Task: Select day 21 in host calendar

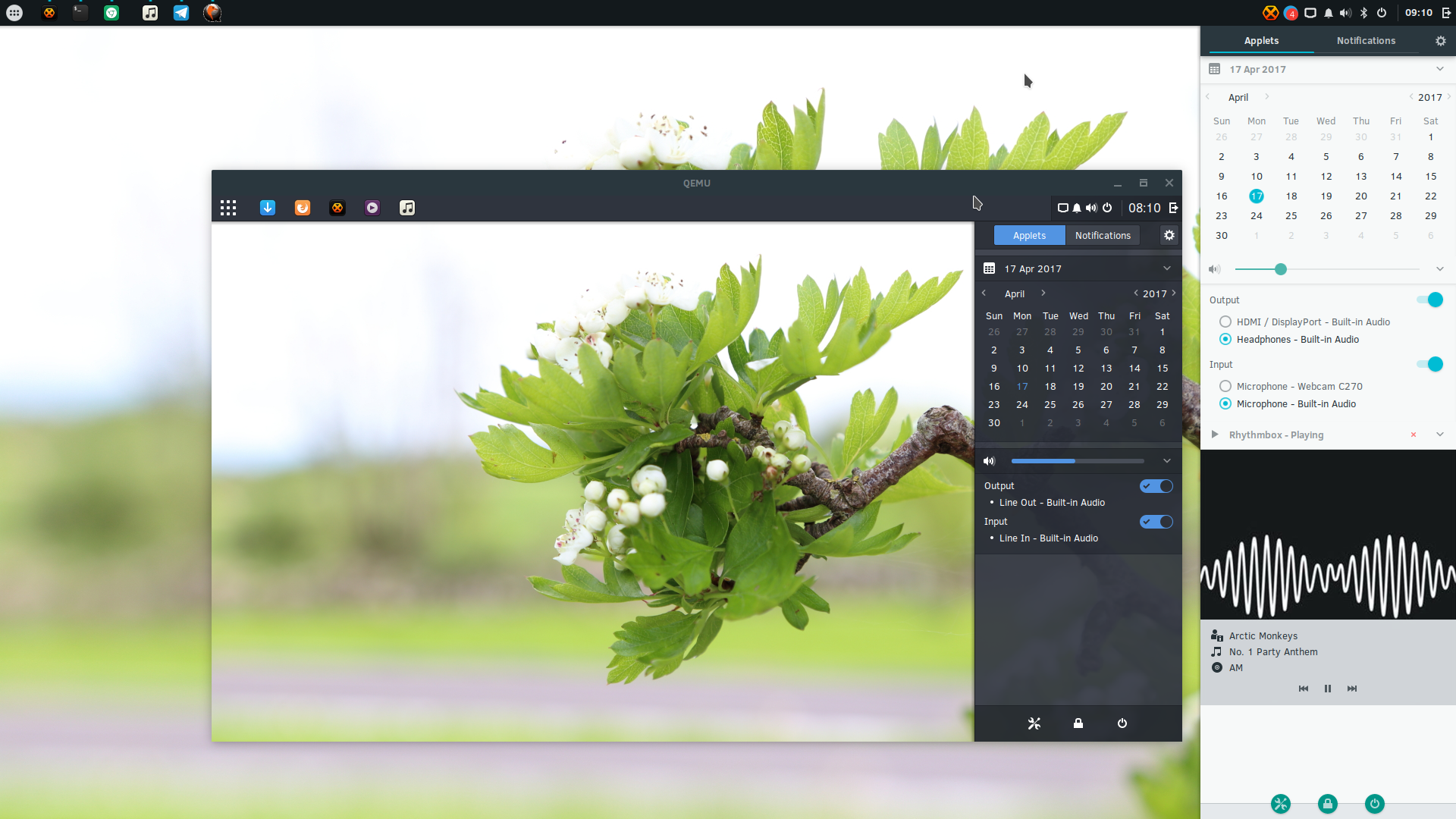Action: click(1396, 196)
